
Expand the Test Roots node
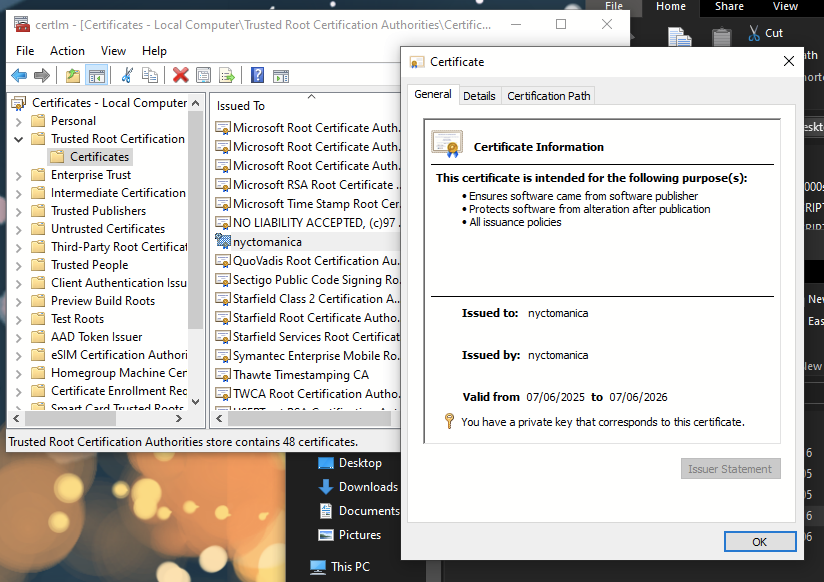[x=19, y=320]
